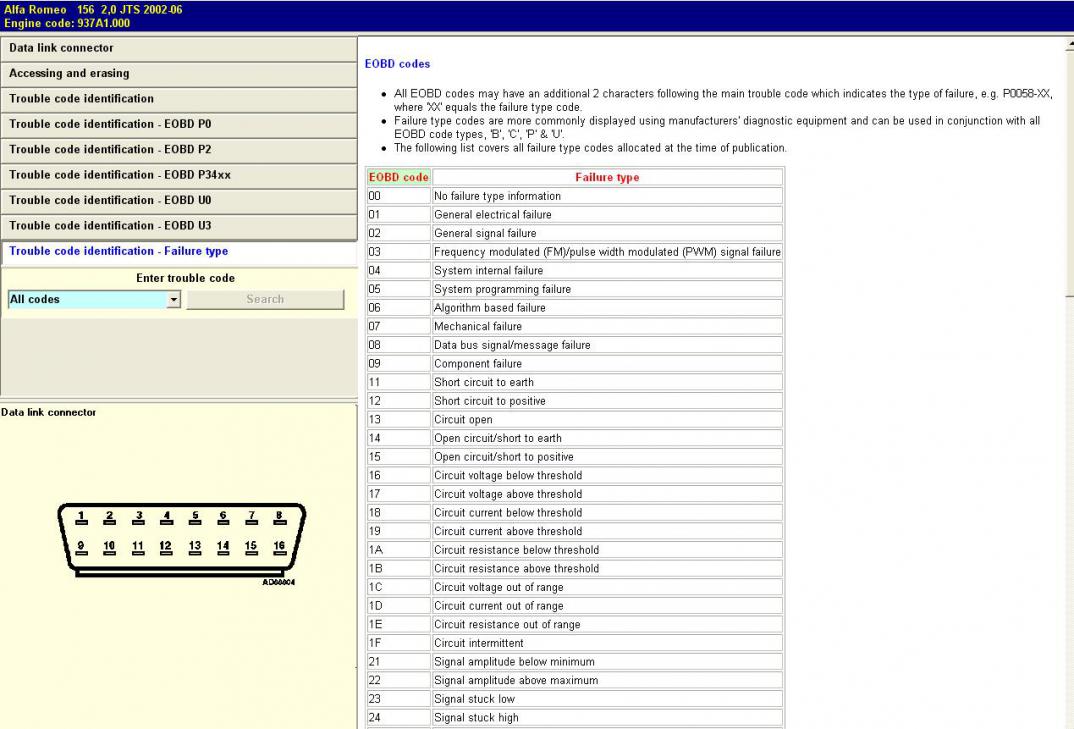
Task: Select row 'Circuit resistance out of range'
Action: point(575,624)
